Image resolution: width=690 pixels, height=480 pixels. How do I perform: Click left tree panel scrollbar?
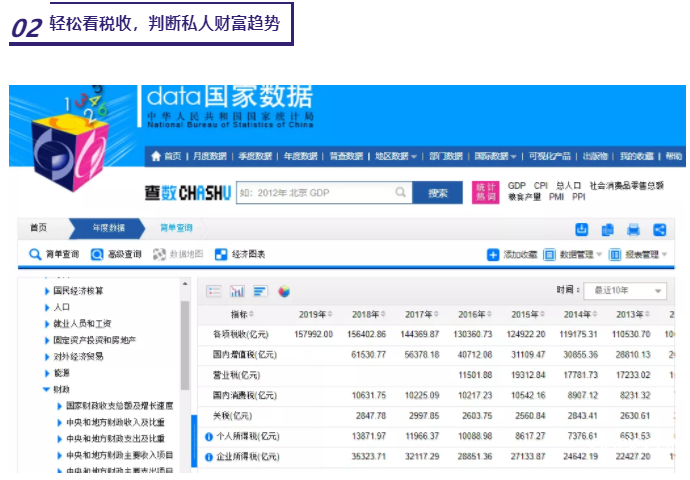(x=185, y=345)
